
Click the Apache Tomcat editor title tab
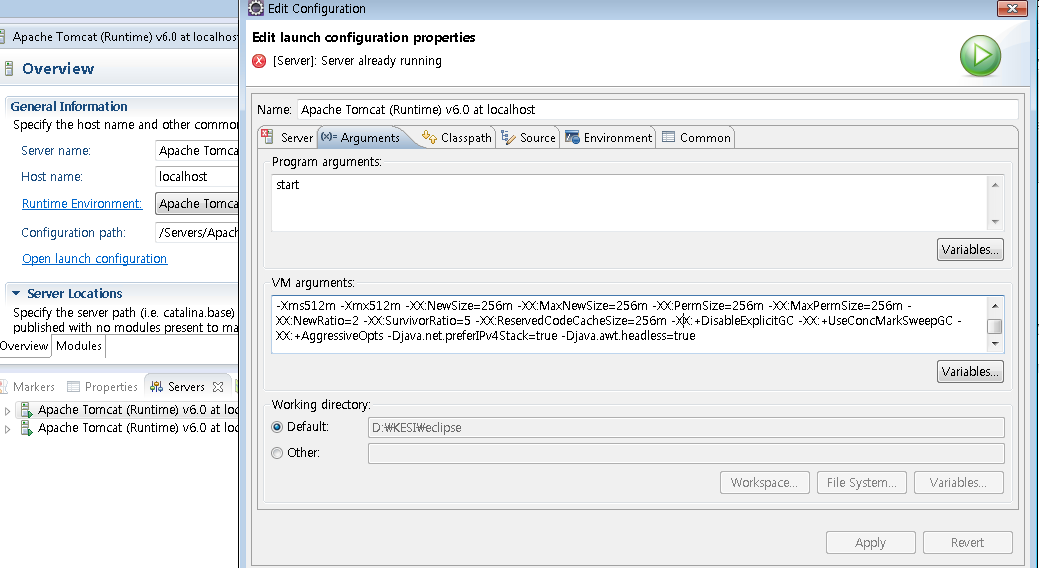tap(119, 36)
